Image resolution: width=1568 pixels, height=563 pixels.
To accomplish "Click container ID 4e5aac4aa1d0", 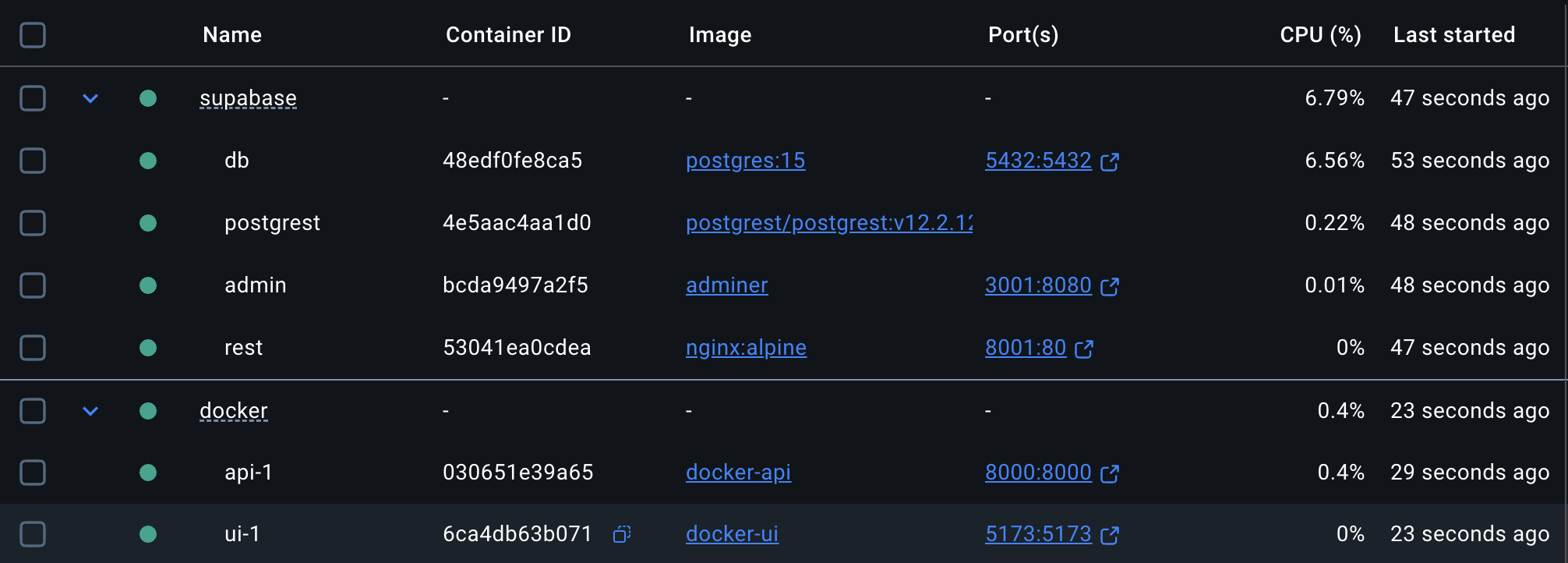I will pyautogui.click(x=517, y=223).
